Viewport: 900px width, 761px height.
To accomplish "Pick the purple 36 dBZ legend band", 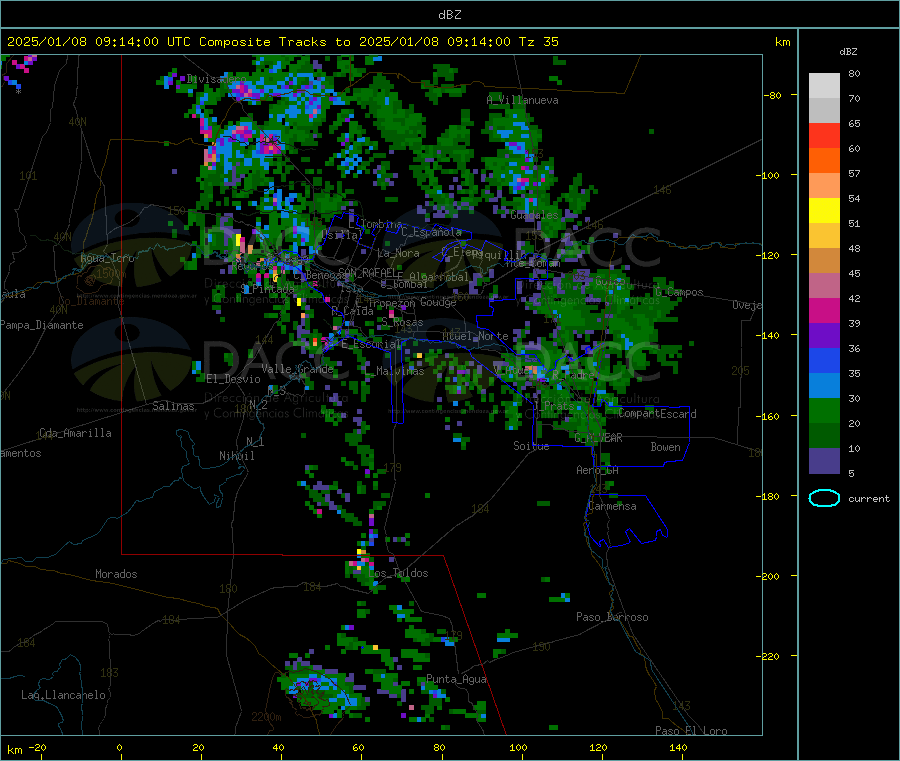I will click(x=824, y=336).
